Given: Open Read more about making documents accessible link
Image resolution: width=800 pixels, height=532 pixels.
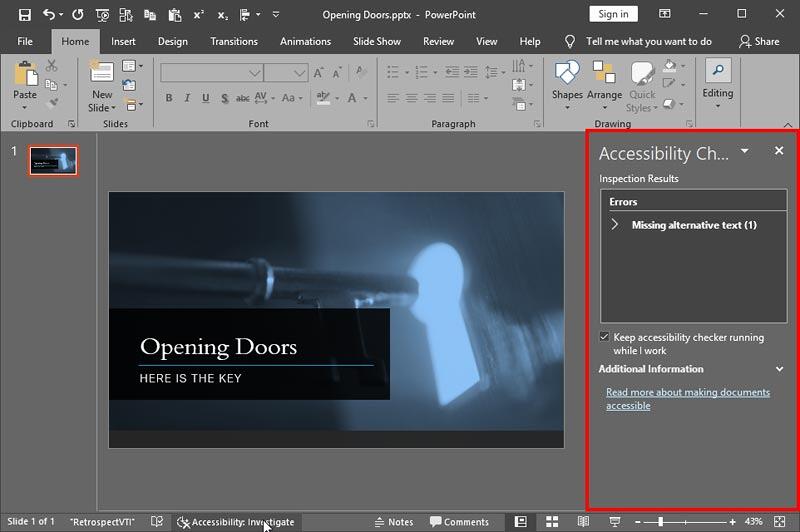Looking at the screenshot, I should (x=688, y=399).
